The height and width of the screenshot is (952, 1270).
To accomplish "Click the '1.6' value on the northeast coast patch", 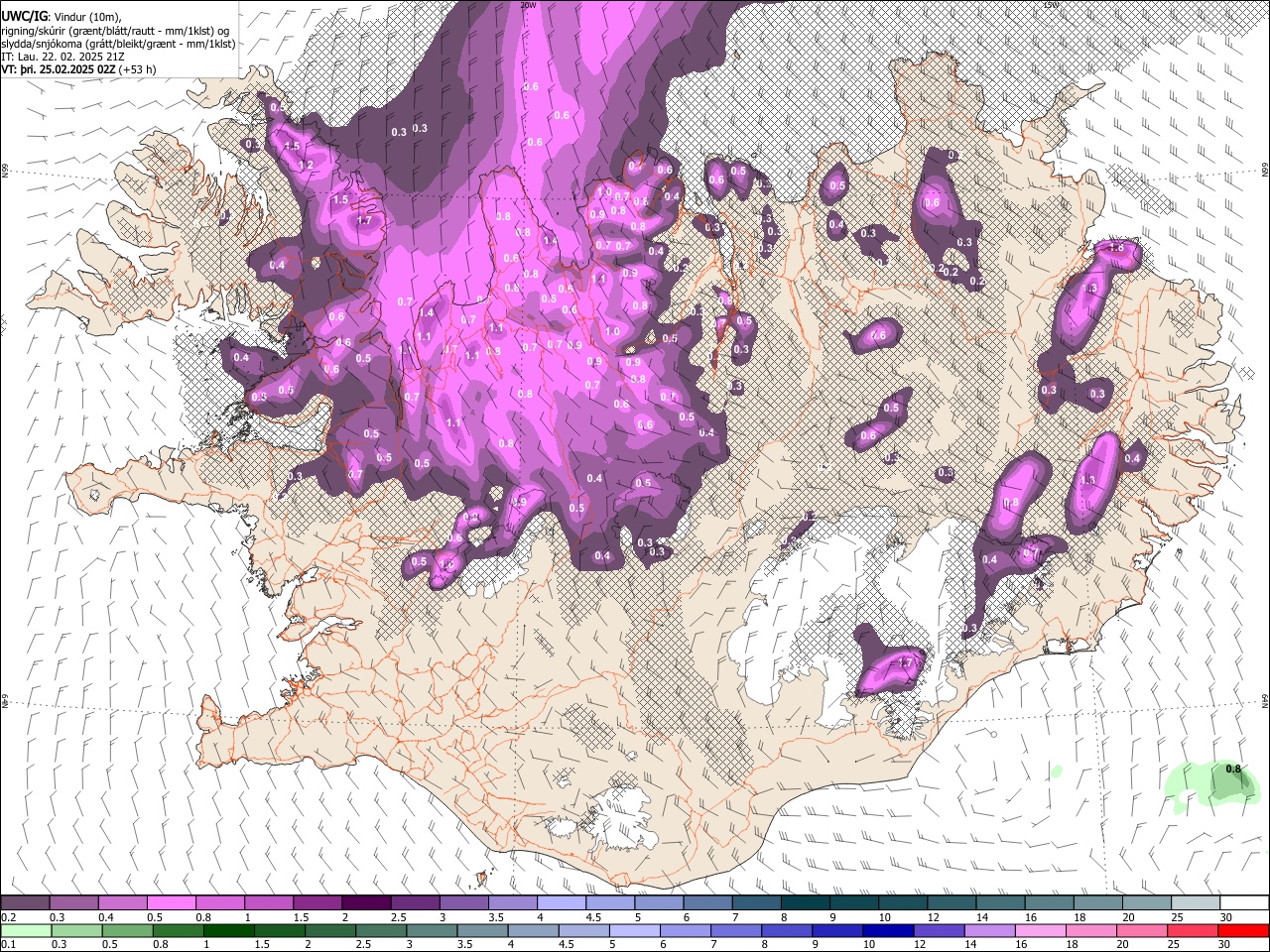I will point(1115,248).
